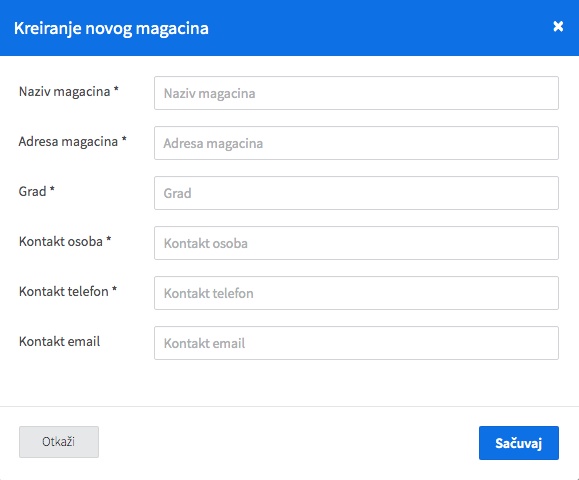Click the Adresa magacina field label
This screenshot has width=579, height=480.
click(x=68, y=141)
